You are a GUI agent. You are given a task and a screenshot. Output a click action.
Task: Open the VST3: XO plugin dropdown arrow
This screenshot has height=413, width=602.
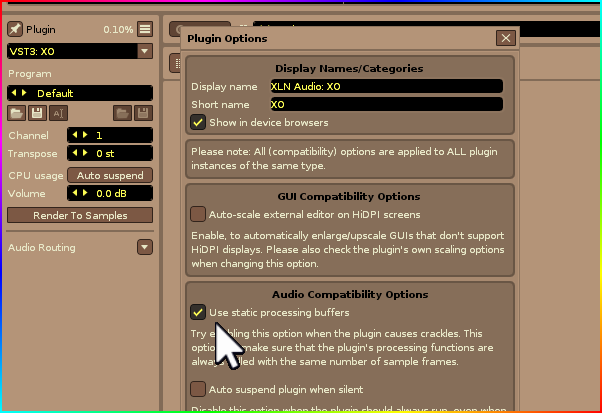[x=145, y=51]
